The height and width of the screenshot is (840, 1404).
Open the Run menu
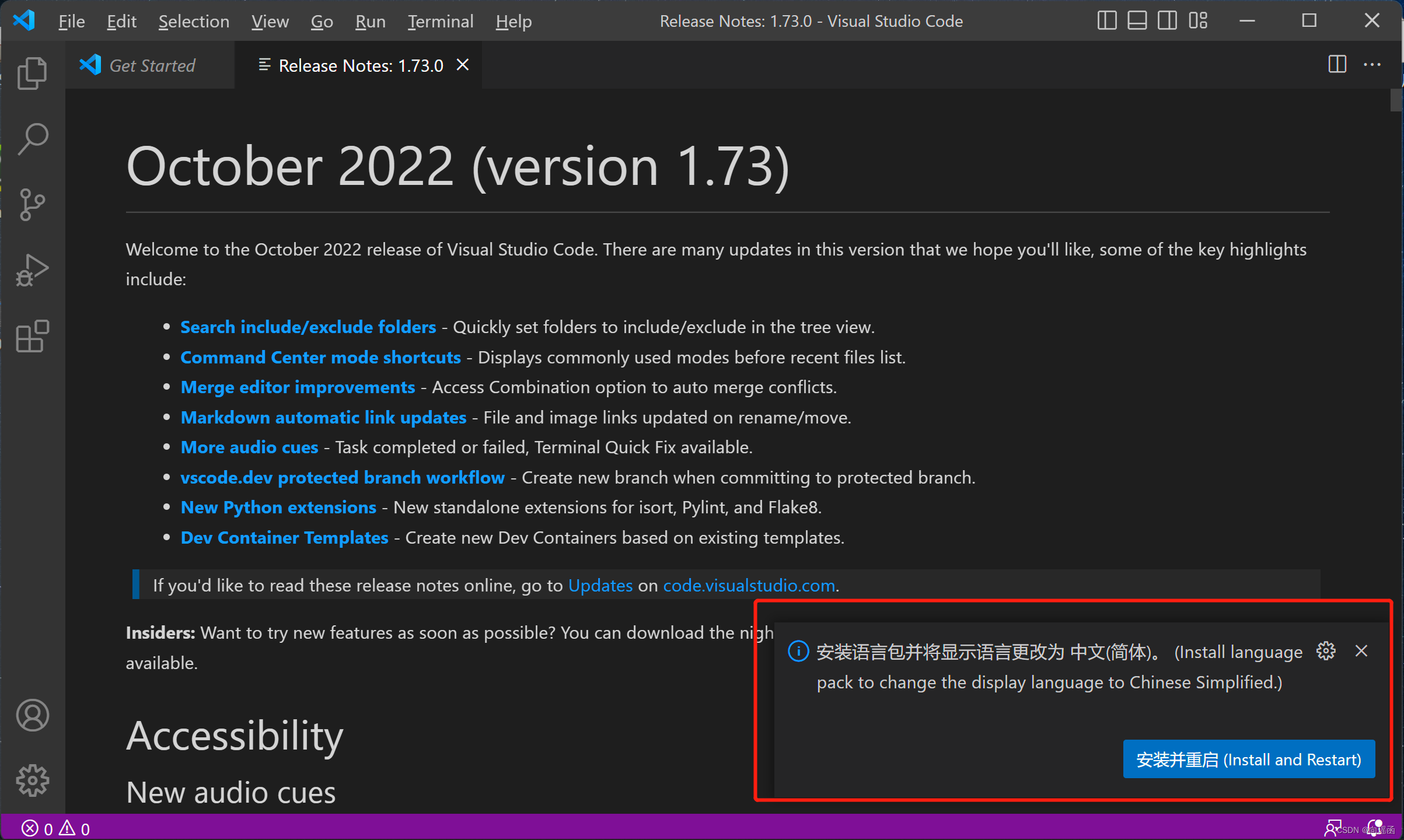tap(370, 21)
